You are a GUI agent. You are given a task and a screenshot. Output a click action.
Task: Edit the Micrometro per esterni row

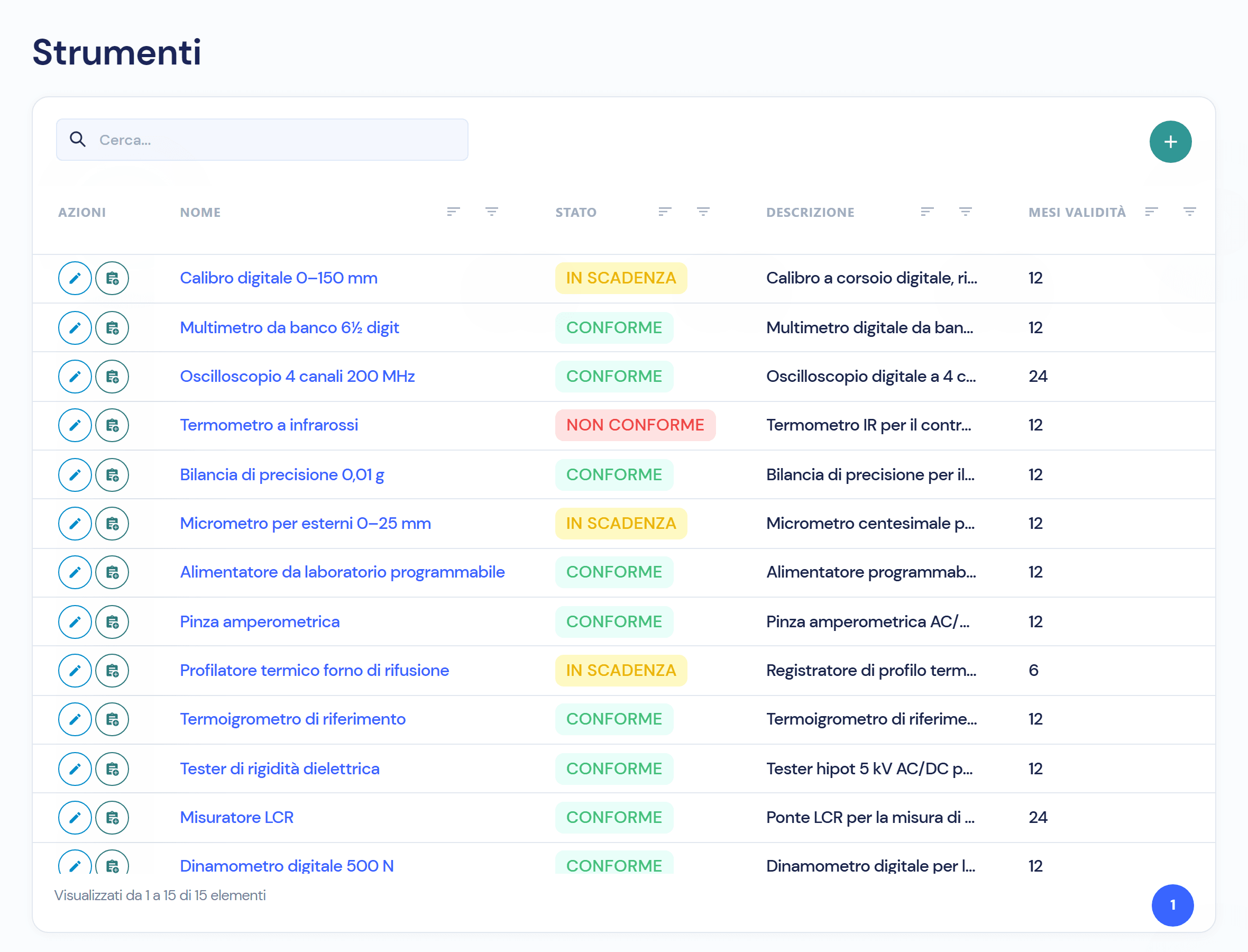[x=75, y=523]
